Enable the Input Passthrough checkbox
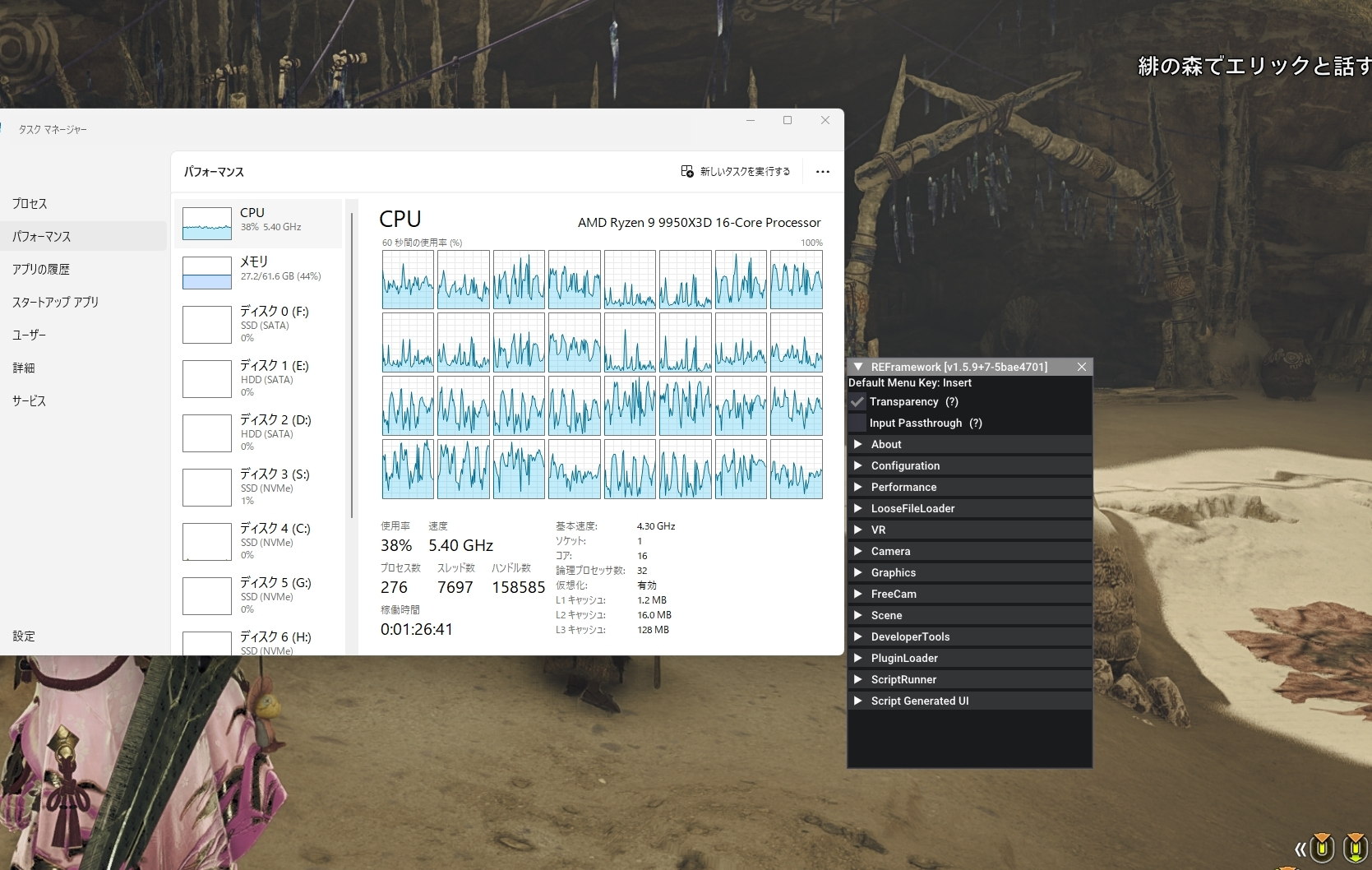 [857, 423]
